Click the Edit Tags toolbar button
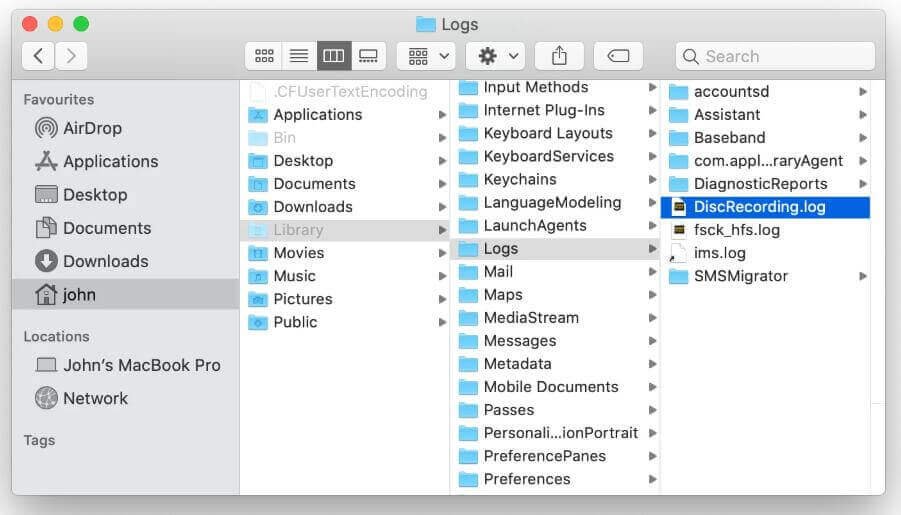Viewport: 901px width, 515px height. pyautogui.click(x=618, y=56)
